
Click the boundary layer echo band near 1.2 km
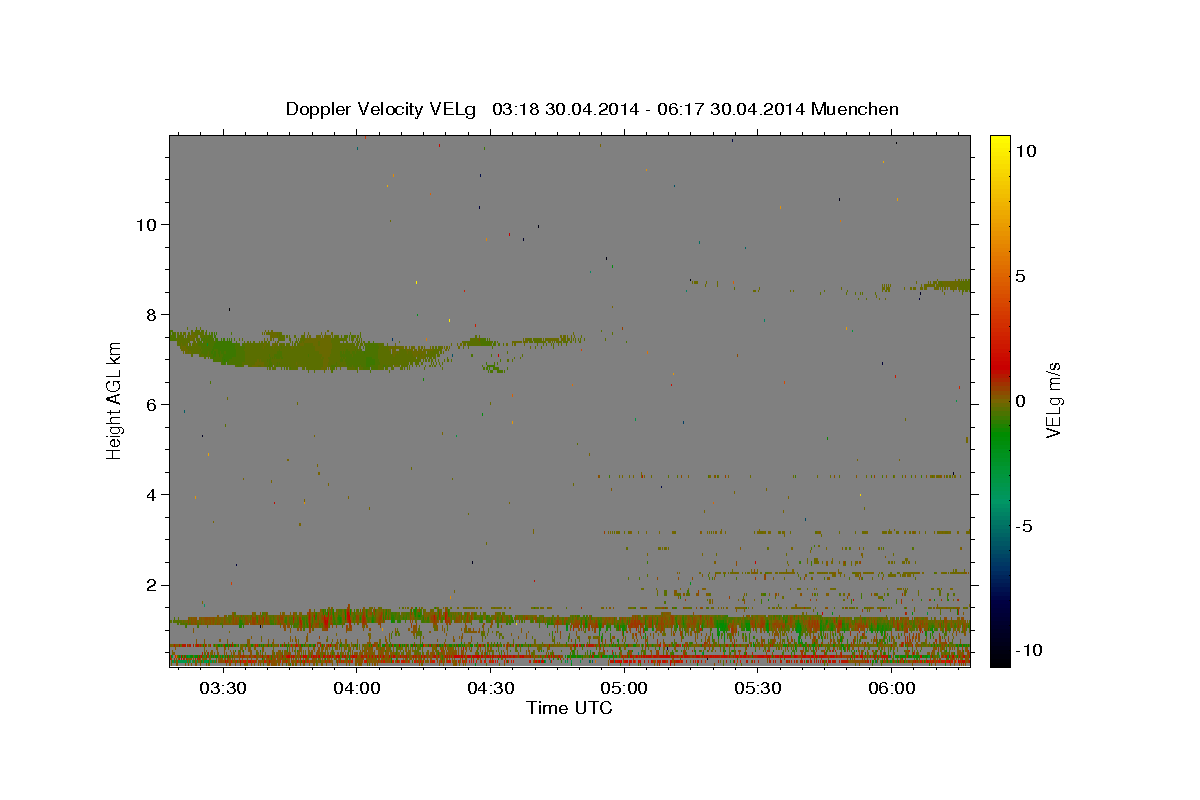[570, 619]
